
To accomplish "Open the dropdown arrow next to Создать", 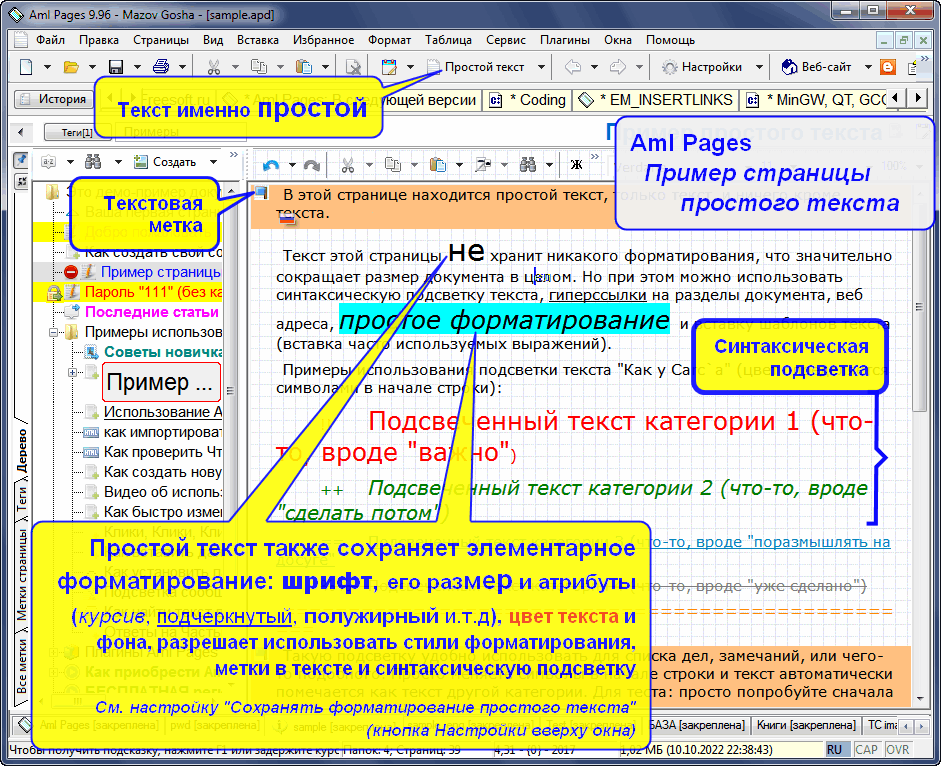I will (213, 162).
